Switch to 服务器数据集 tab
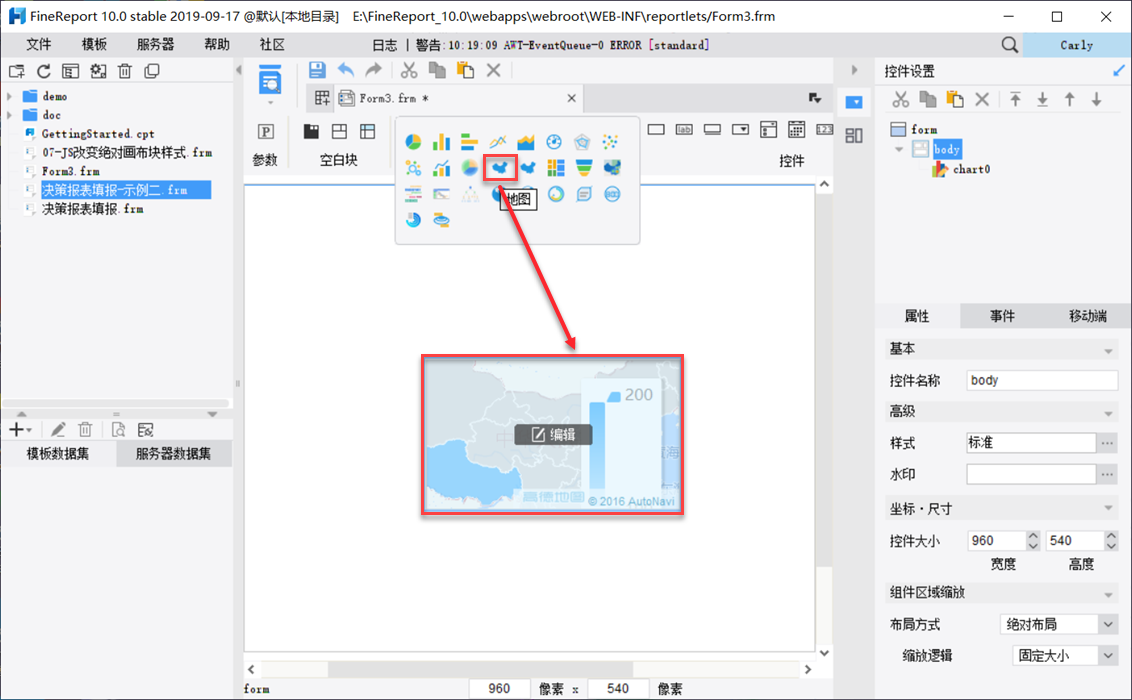The width and height of the screenshot is (1132, 700). 173,454
